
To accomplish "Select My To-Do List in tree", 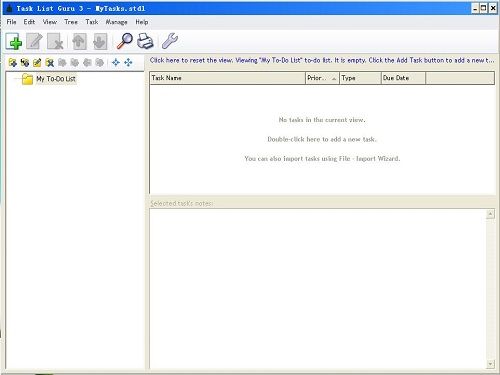I will pyautogui.click(x=56, y=79).
